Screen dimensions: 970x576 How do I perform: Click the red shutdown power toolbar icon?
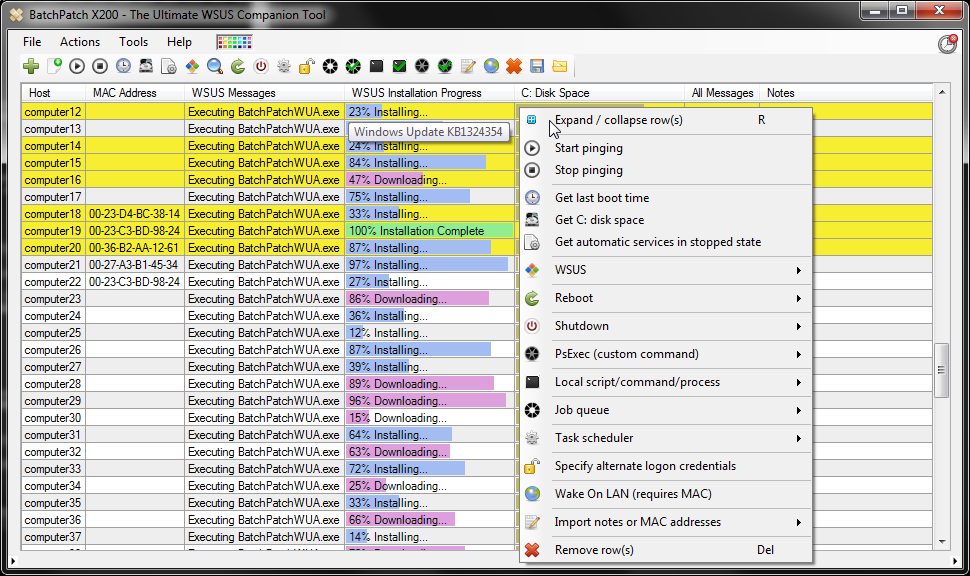261,67
